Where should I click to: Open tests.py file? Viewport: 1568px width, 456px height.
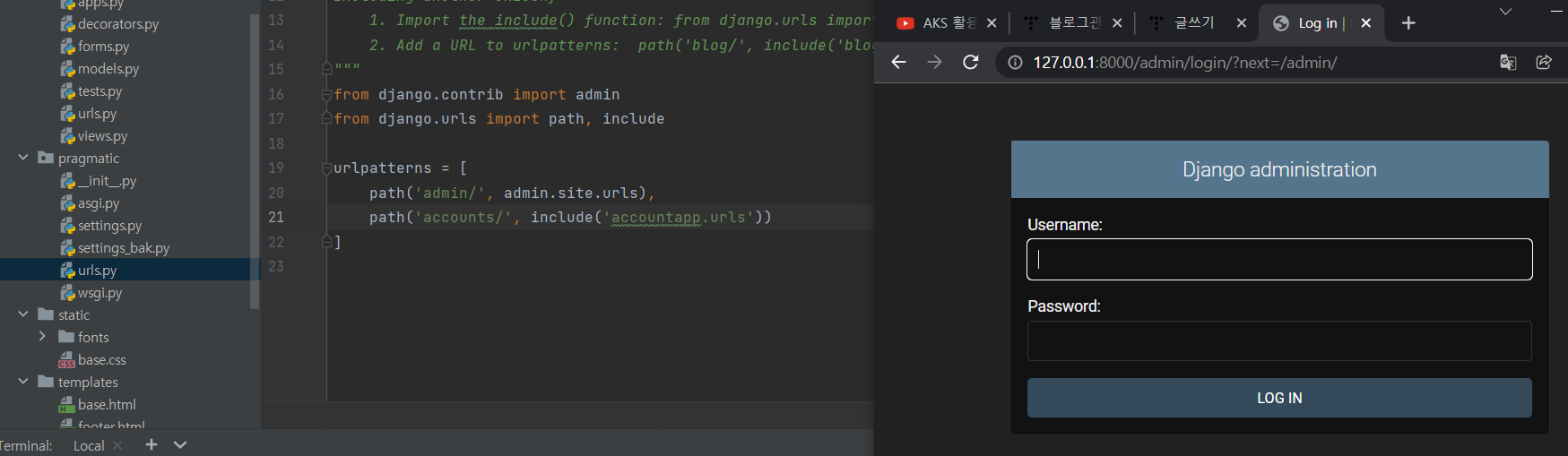coord(100,91)
